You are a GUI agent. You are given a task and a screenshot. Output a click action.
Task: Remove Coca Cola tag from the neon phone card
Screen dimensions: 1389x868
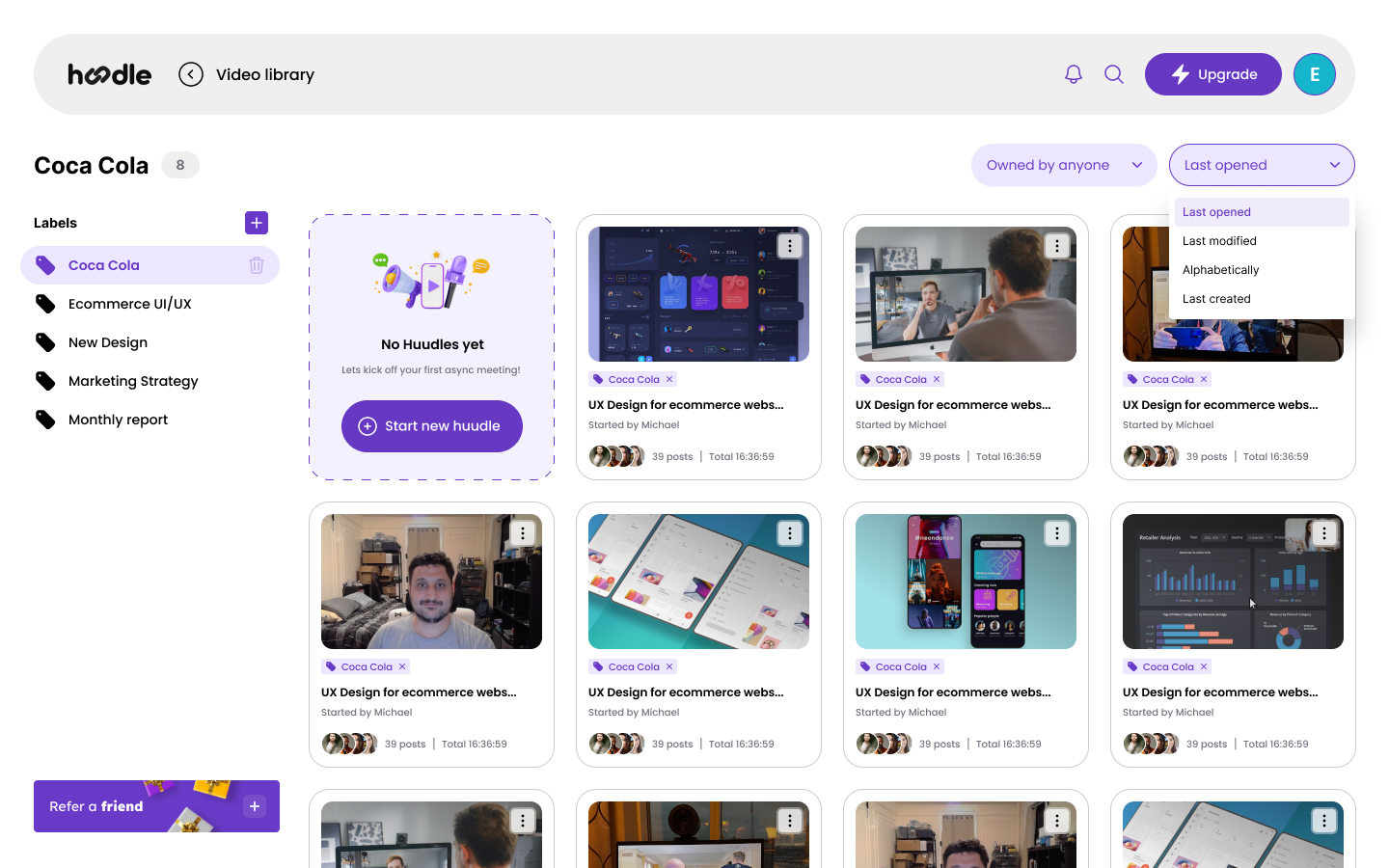click(937, 666)
